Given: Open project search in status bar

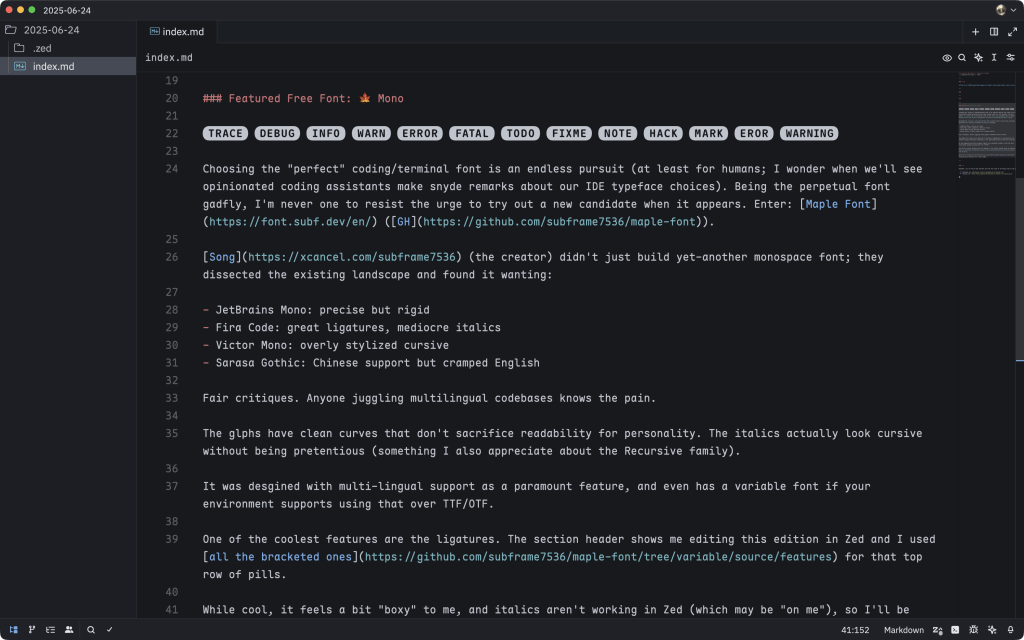Looking at the screenshot, I should [91, 630].
